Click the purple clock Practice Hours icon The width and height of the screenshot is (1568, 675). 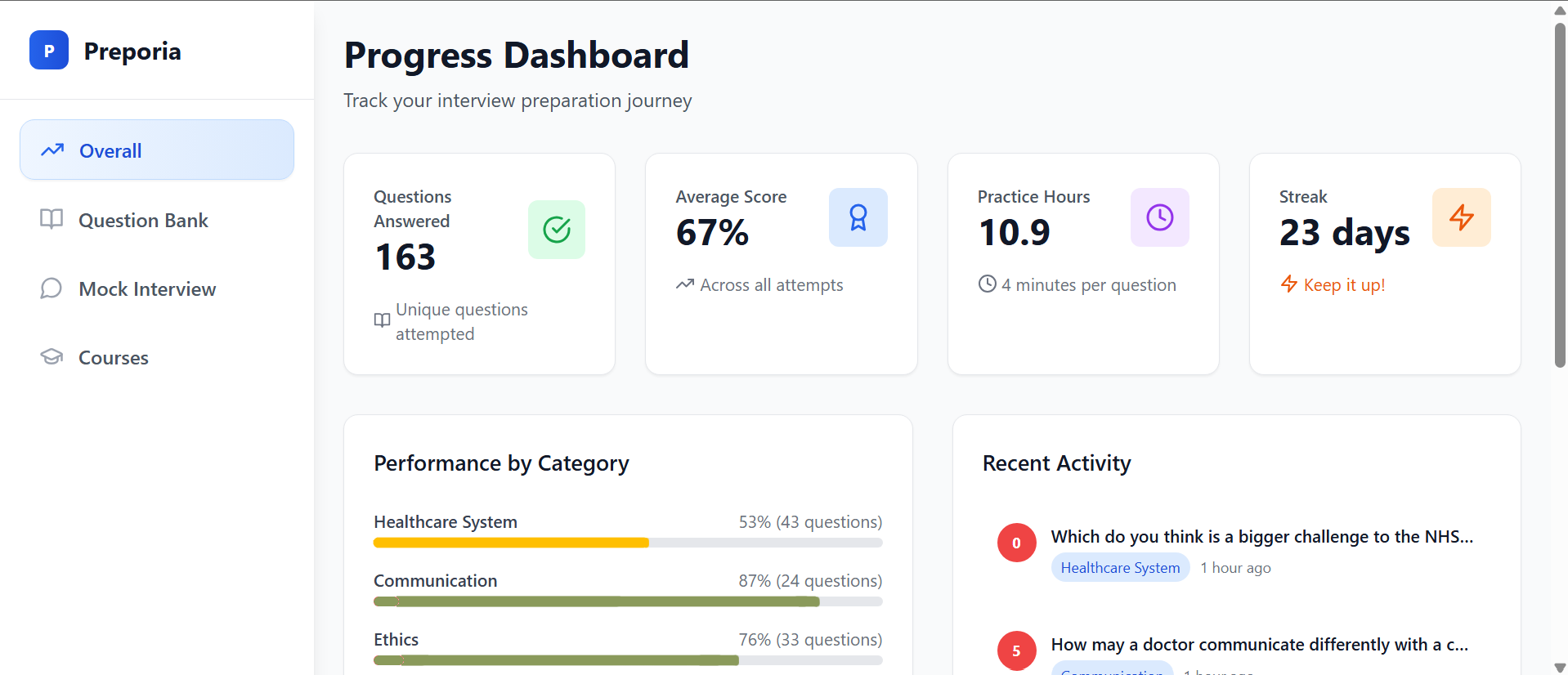pyautogui.click(x=1159, y=217)
